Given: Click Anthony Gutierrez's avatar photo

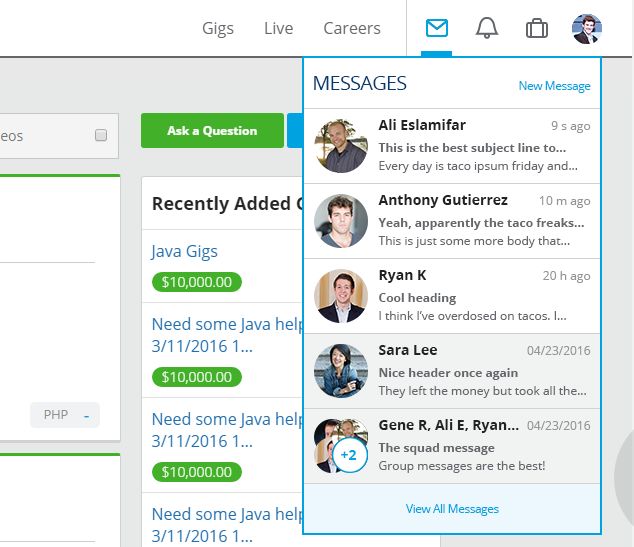Looking at the screenshot, I should (x=341, y=221).
